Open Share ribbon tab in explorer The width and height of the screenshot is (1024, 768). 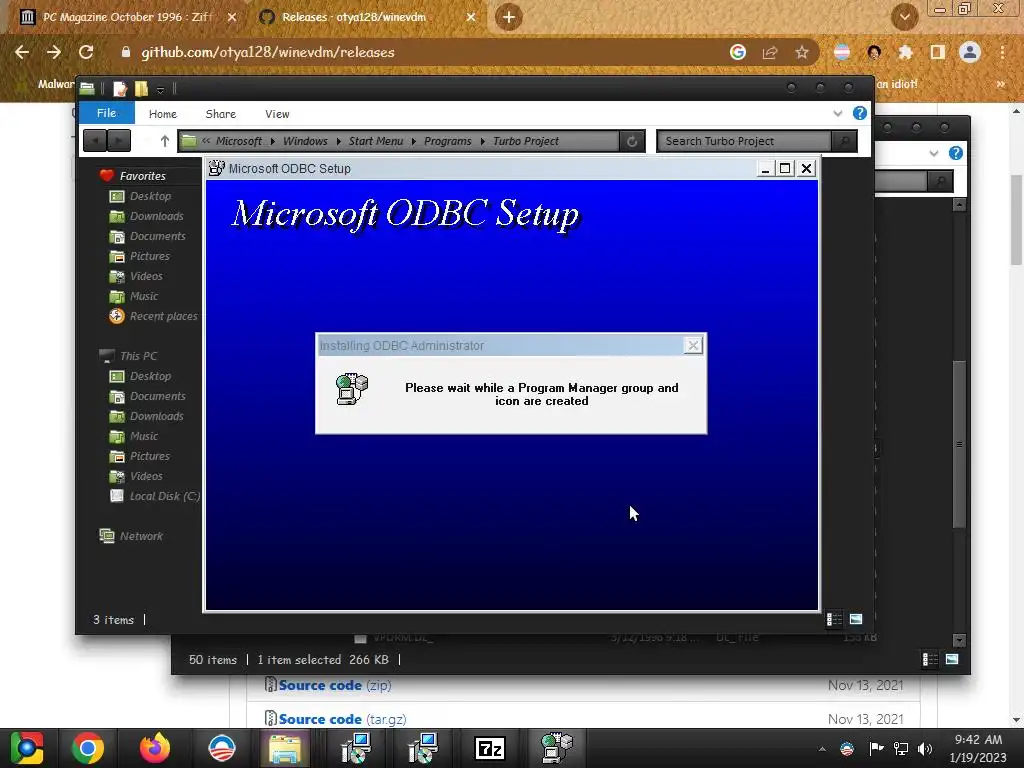coord(221,114)
